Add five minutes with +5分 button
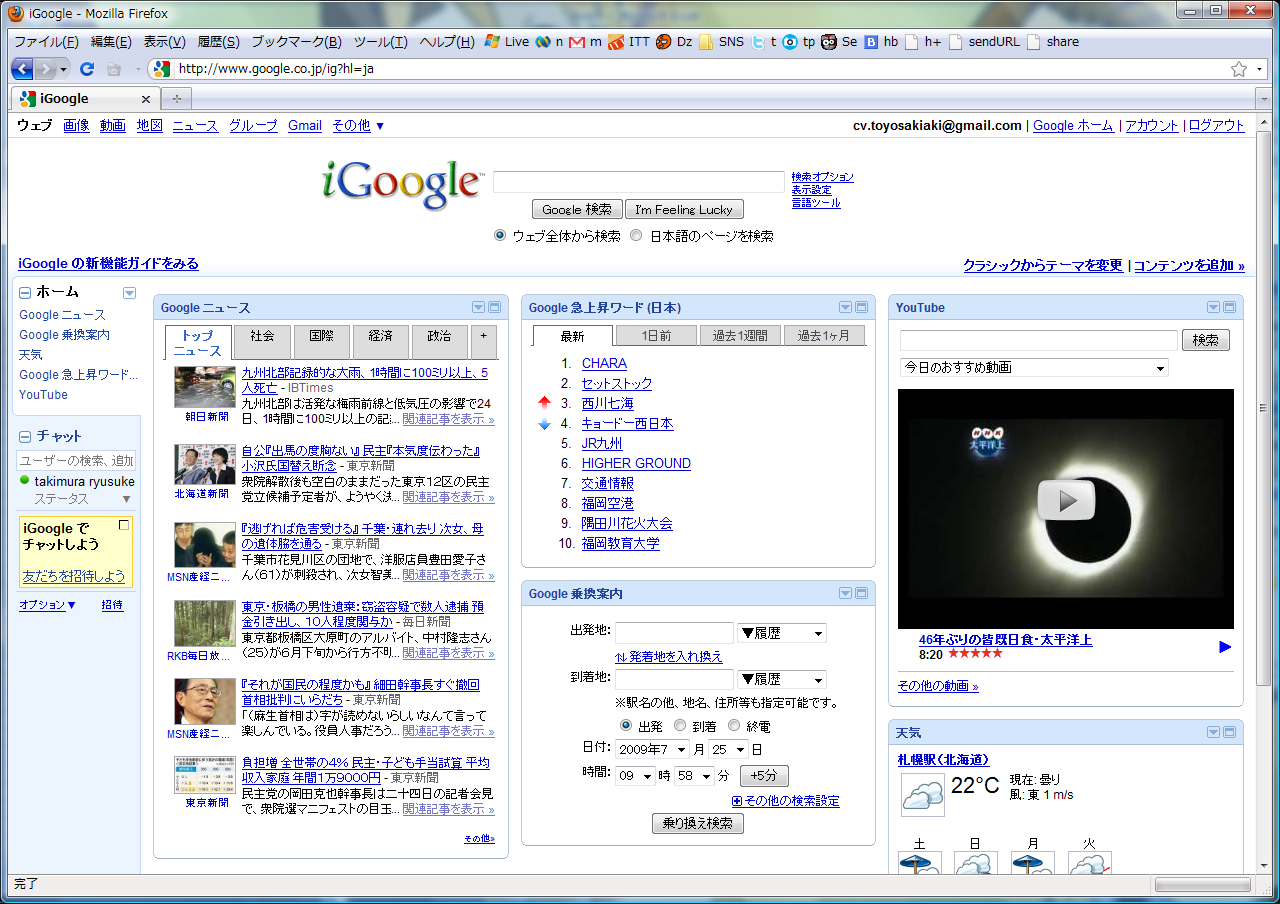The width and height of the screenshot is (1280, 904). click(764, 776)
